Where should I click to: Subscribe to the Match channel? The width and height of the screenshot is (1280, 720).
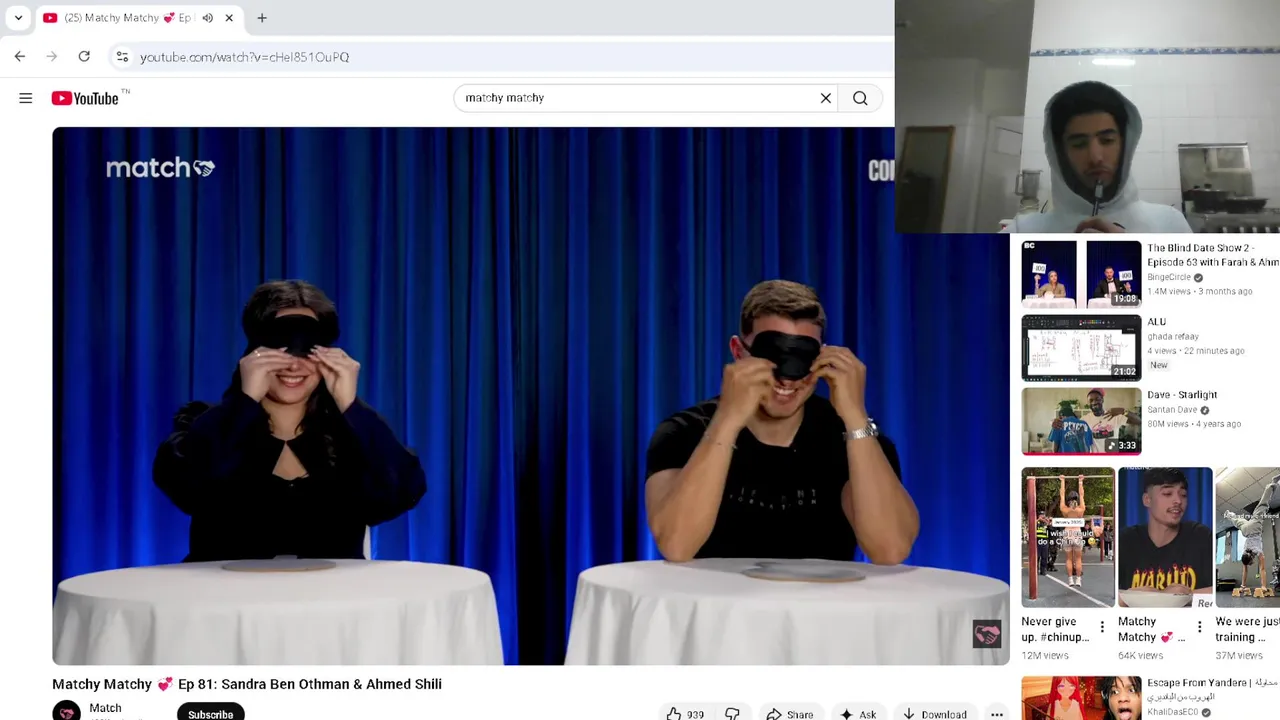(211, 713)
